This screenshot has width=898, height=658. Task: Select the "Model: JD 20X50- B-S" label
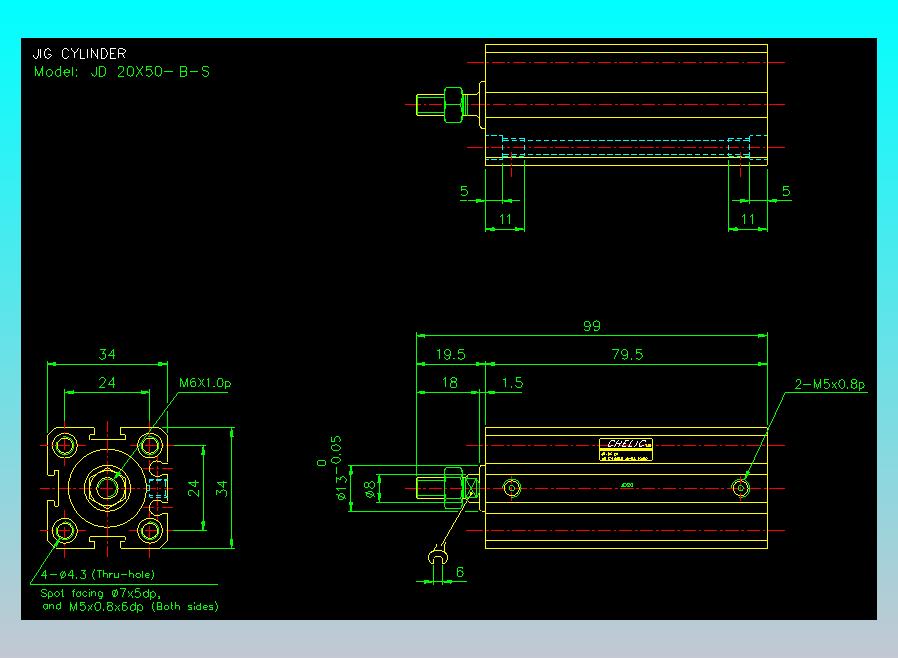[x=121, y=72]
